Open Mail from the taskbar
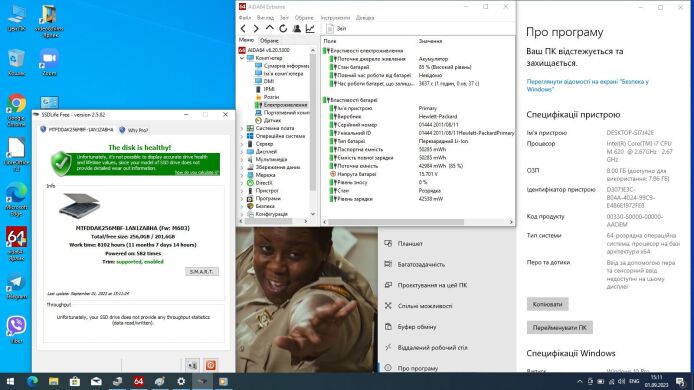Screen dimensions: 694x390 pyautogui.click(x=96, y=381)
